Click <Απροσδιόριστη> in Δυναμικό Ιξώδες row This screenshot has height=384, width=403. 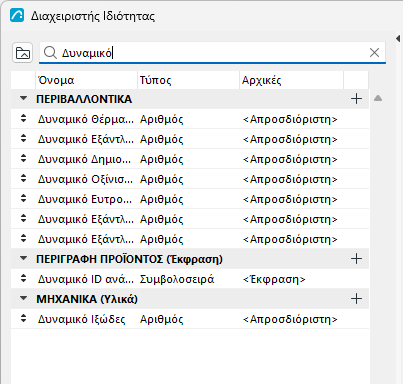coord(290,319)
